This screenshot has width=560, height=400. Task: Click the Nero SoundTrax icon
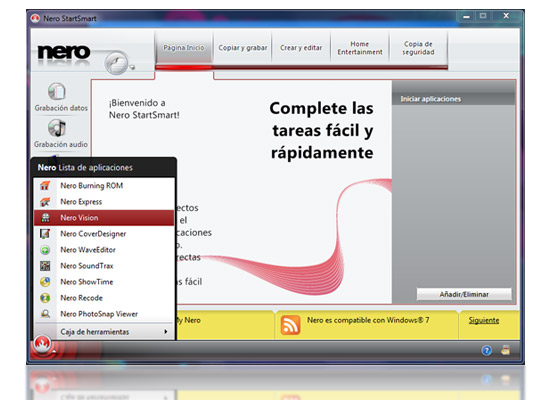[45, 266]
